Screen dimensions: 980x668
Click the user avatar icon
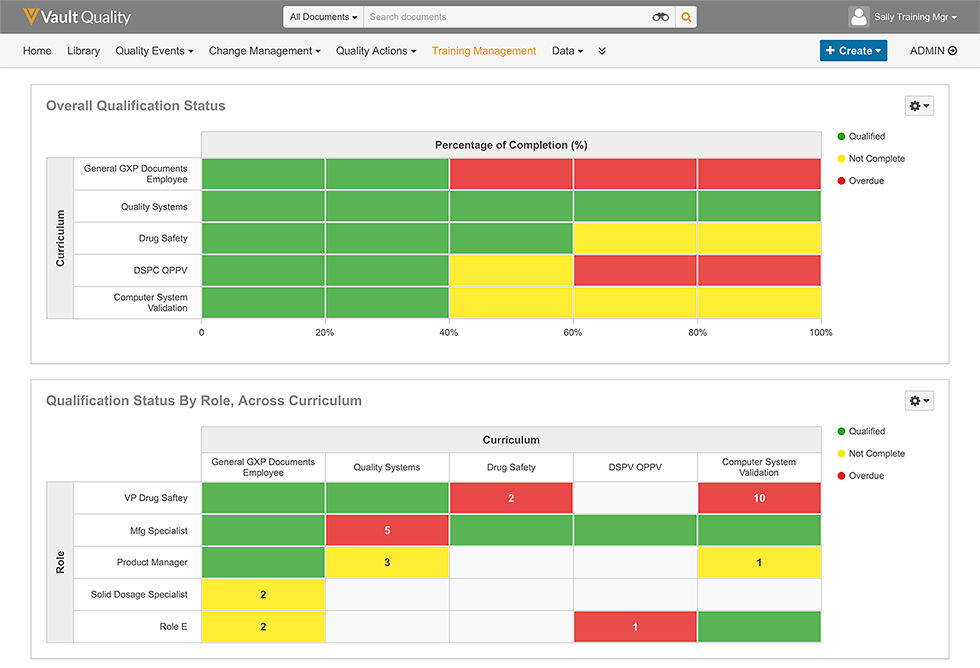click(x=858, y=17)
